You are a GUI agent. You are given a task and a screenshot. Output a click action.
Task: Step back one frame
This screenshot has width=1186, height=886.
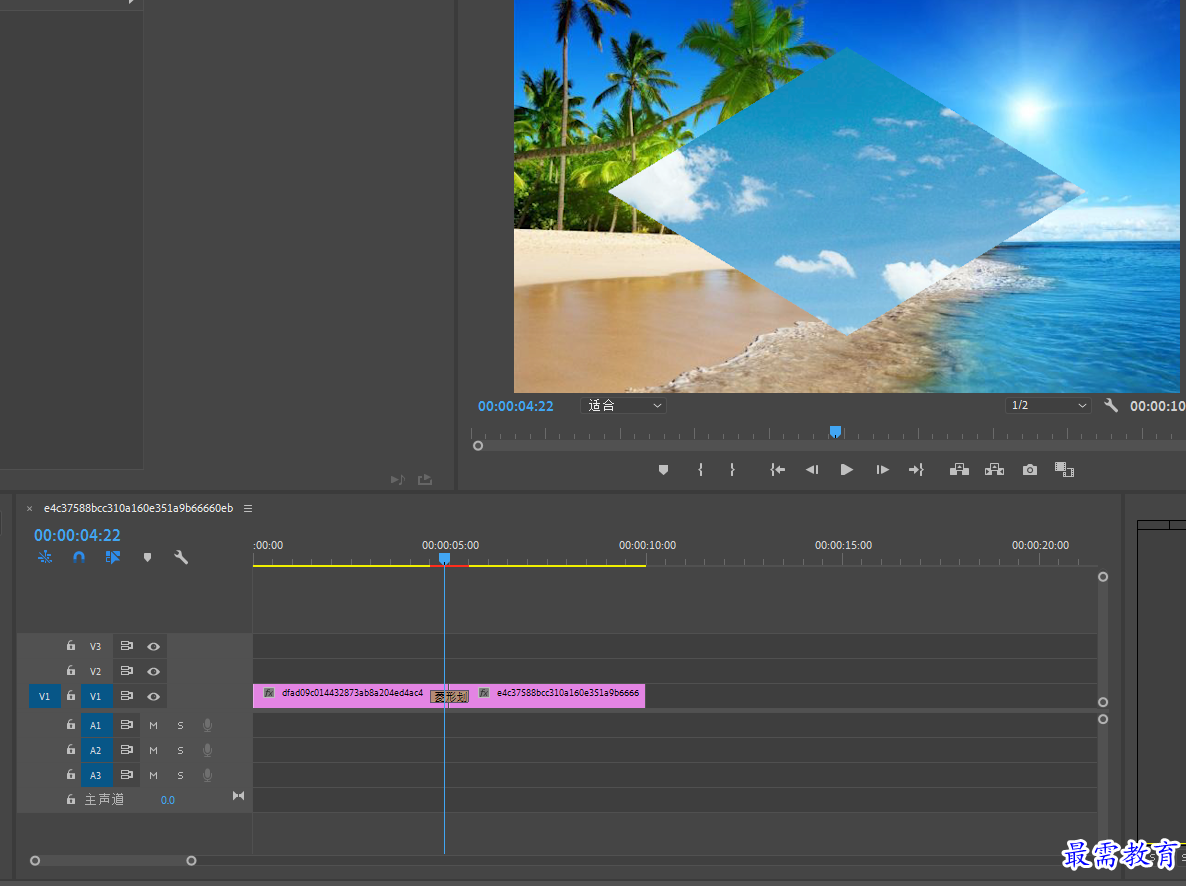click(812, 470)
